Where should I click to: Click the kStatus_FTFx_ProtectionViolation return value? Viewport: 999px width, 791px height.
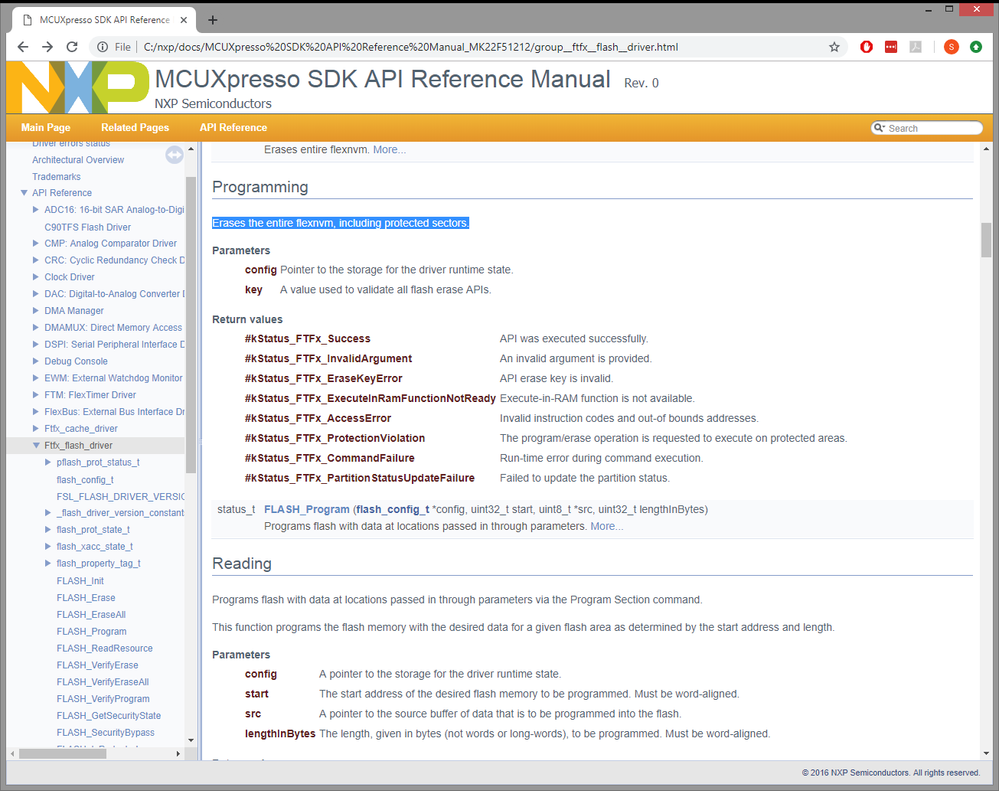pyautogui.click(x=334, y=438)
